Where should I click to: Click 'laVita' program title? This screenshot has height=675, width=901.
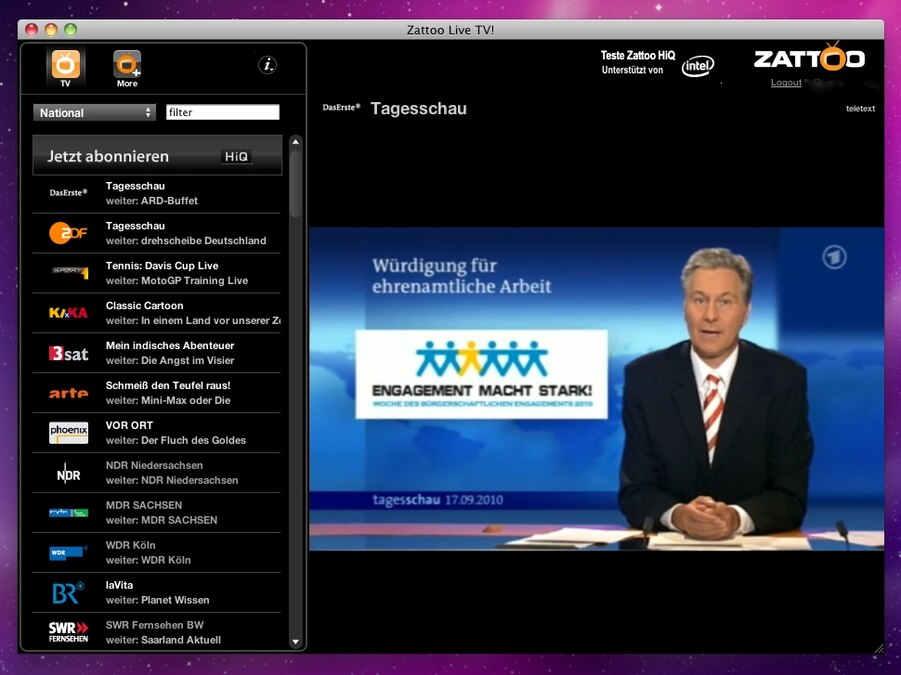pos(119,585)
